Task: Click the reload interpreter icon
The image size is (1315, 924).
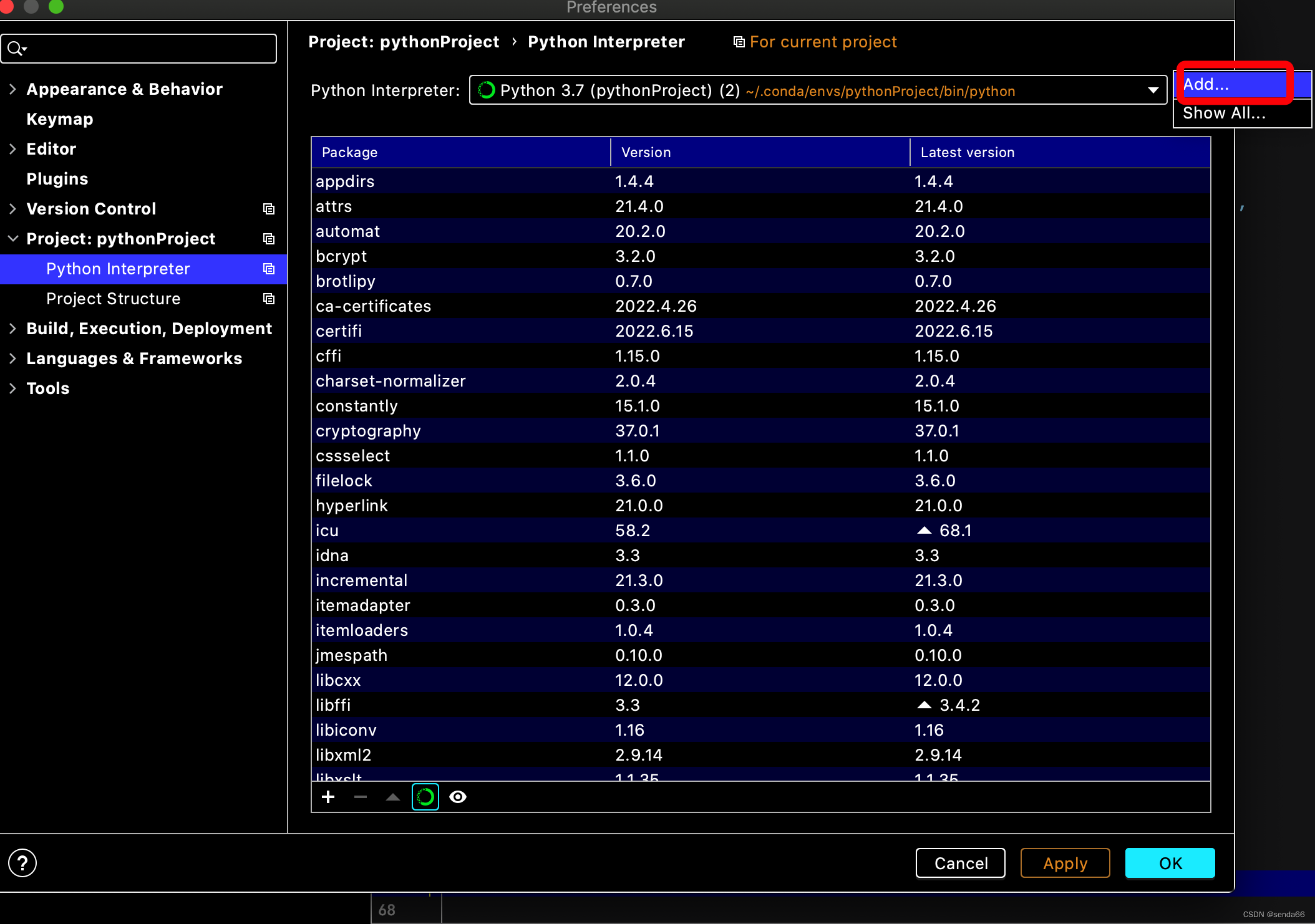Action: pos(426,796)
